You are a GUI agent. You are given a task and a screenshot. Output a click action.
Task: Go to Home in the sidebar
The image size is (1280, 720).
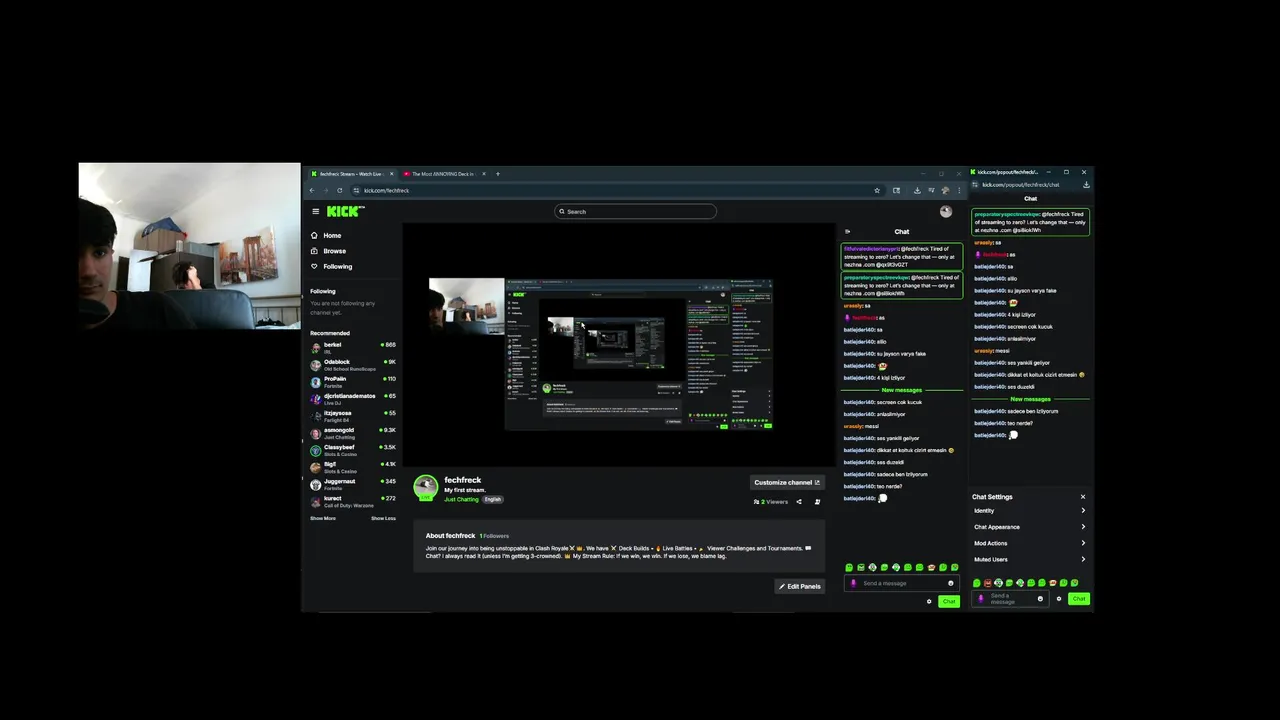point(325,235)
